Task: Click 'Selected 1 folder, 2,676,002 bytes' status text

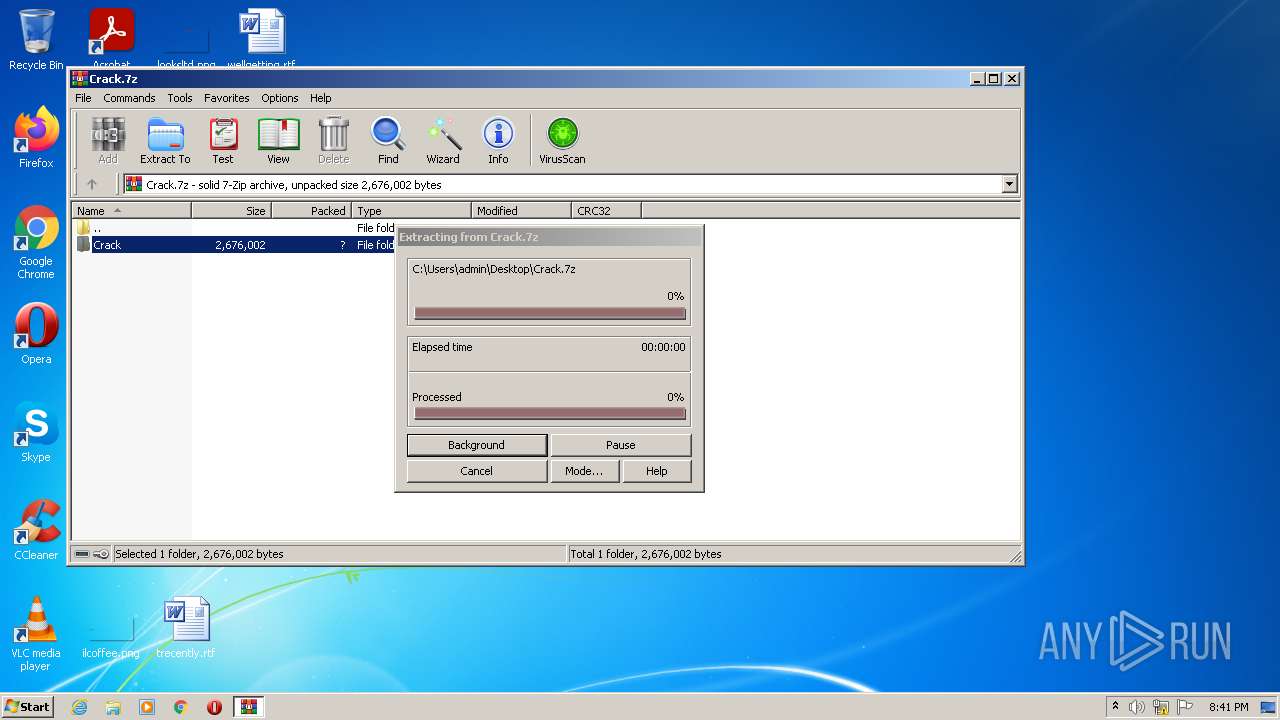Action: (199, 554)
